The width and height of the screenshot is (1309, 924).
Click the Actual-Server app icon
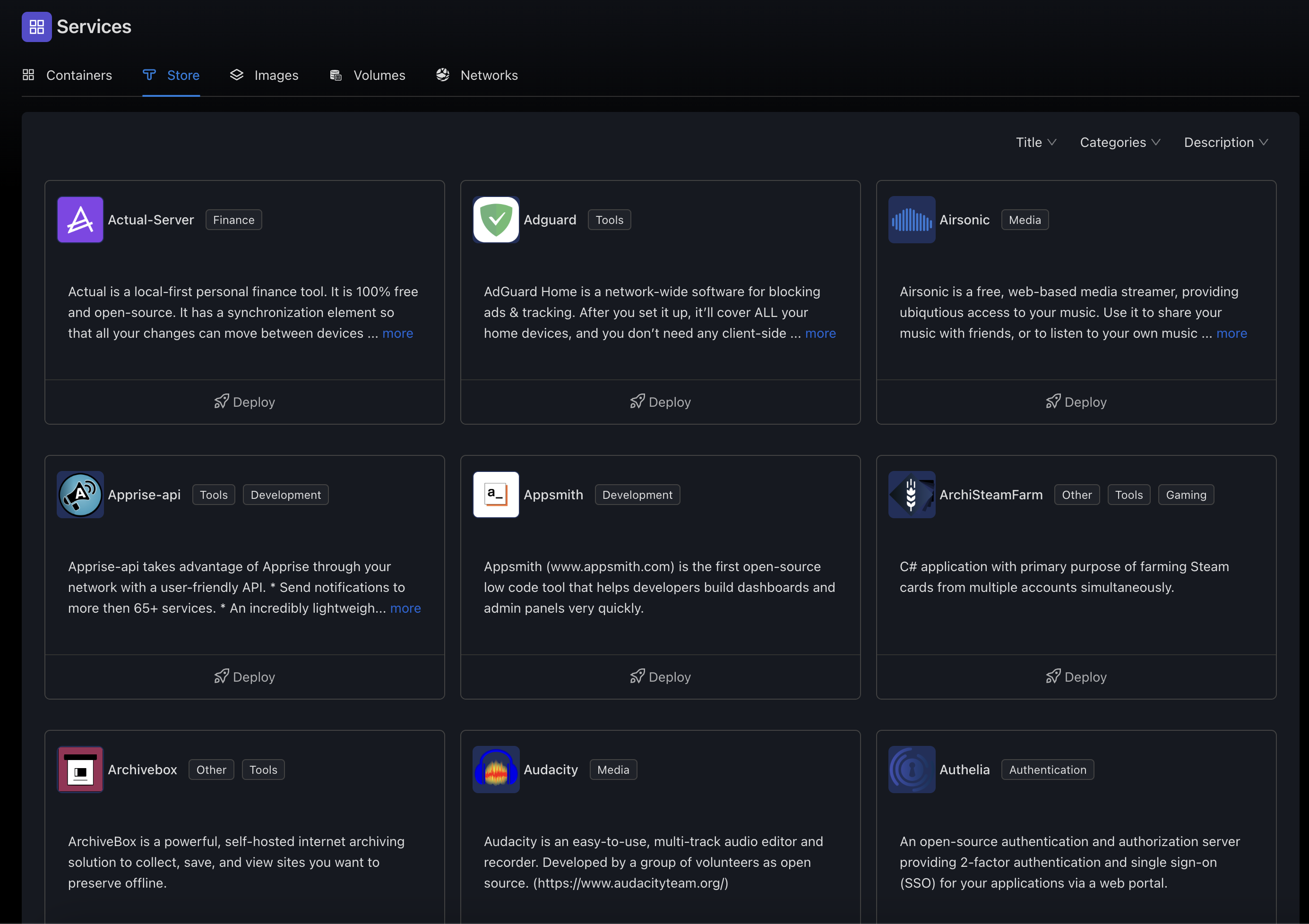tap(80, 220)
